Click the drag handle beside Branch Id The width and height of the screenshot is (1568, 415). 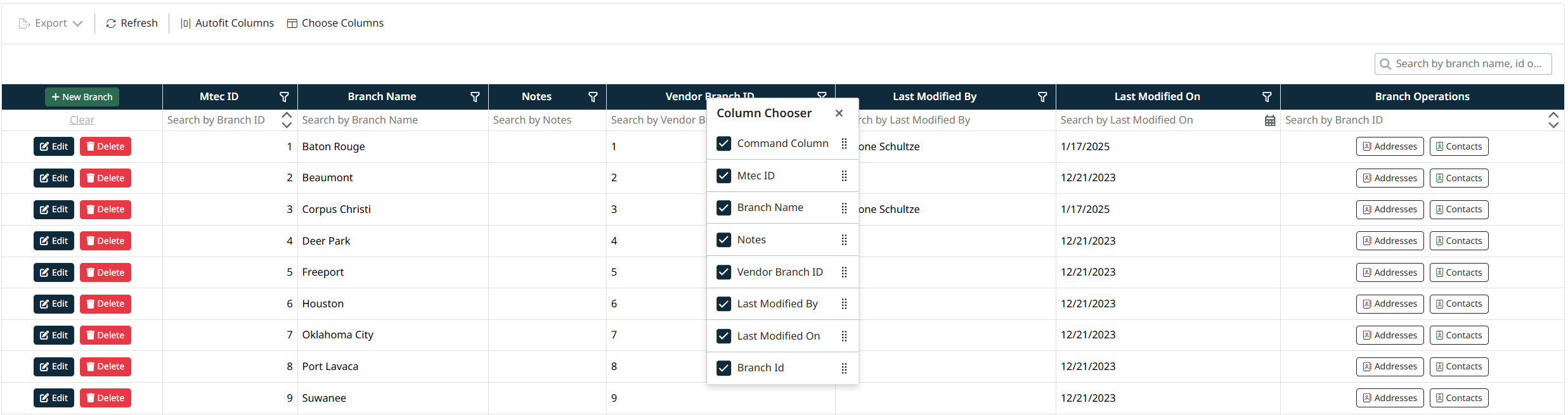[844, 368]
